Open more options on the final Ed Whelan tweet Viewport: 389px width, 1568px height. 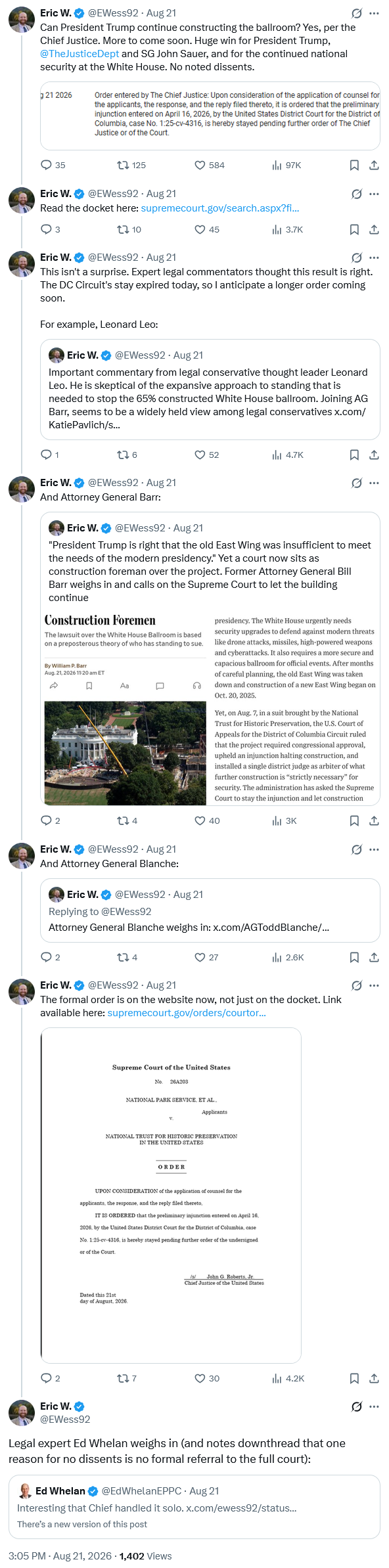coord(374,1406)
